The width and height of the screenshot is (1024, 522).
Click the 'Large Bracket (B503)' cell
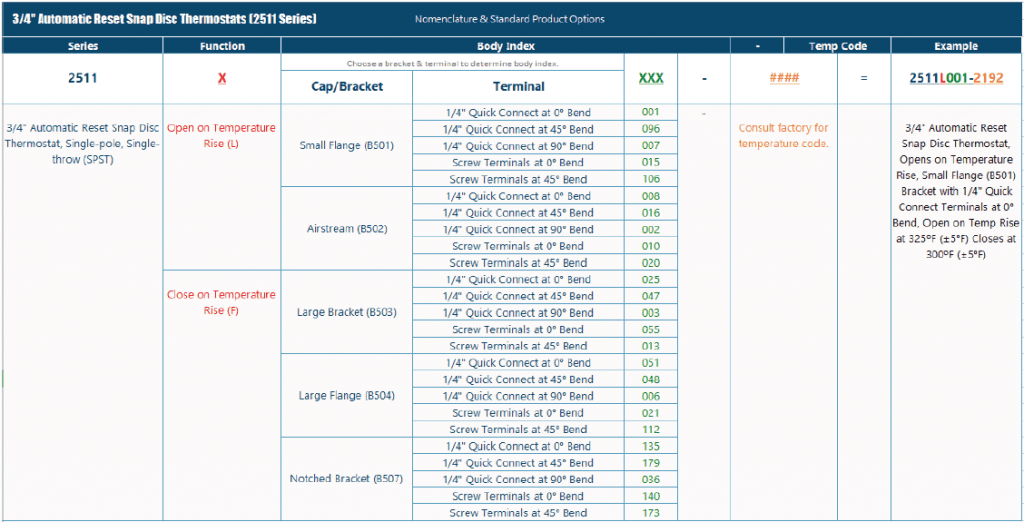(346, 312)
